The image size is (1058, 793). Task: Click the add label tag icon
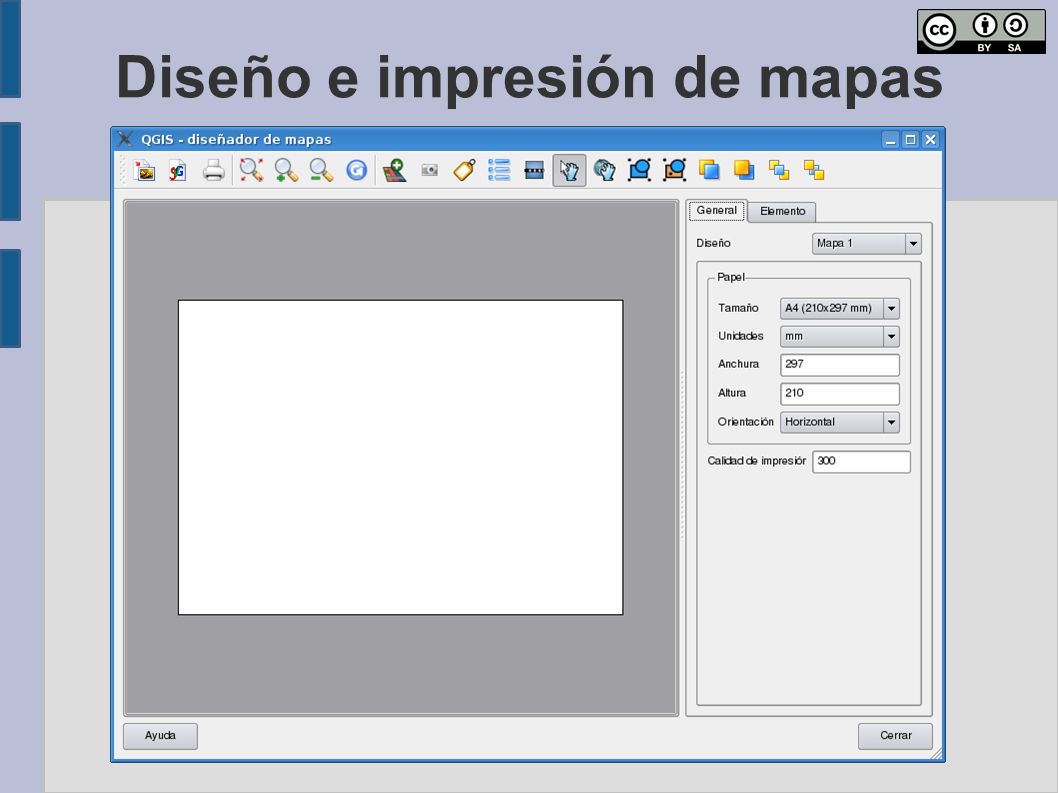pos(464,171)
